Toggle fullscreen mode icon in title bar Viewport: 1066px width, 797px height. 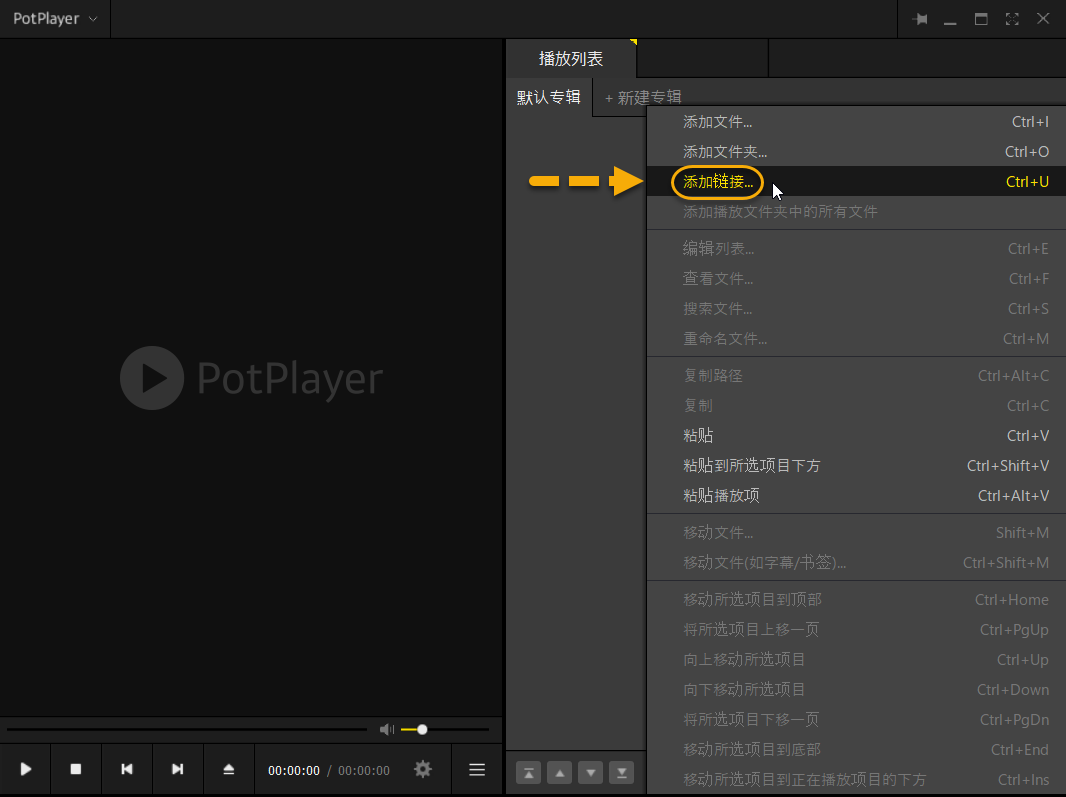coord(1012,19)
